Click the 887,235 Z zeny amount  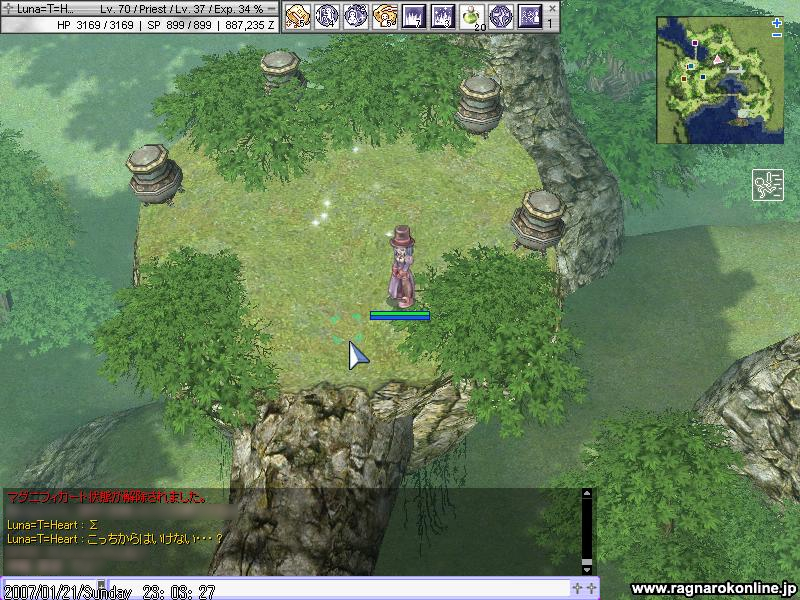coord(249,24)
